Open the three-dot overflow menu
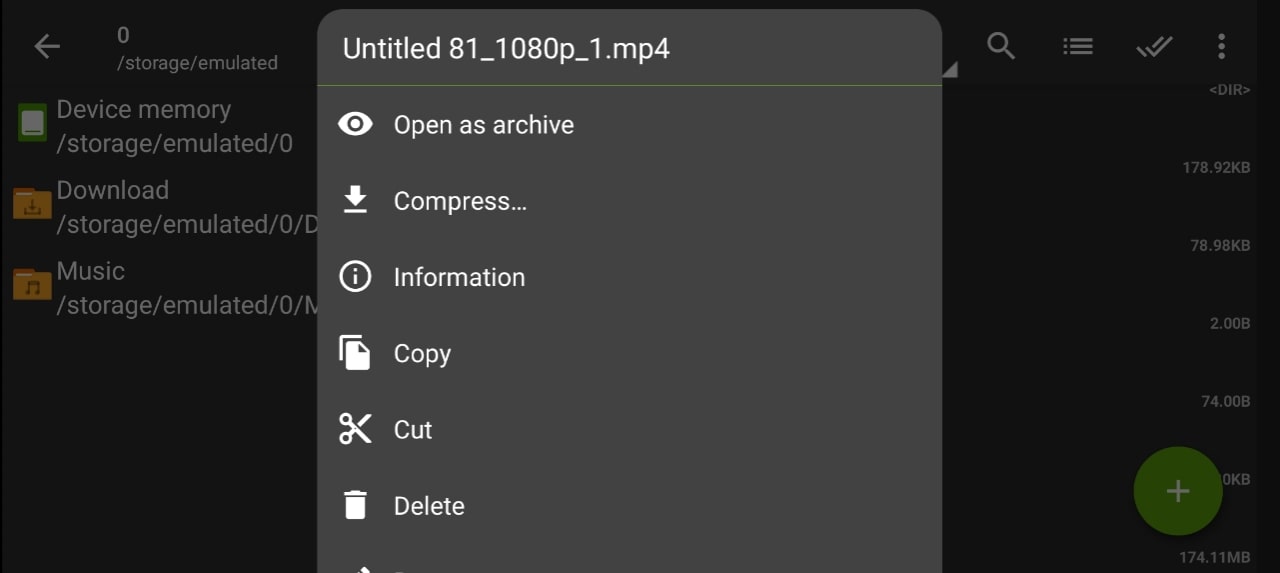This screenshot has height=573, width=1280. pos(1221,46)
